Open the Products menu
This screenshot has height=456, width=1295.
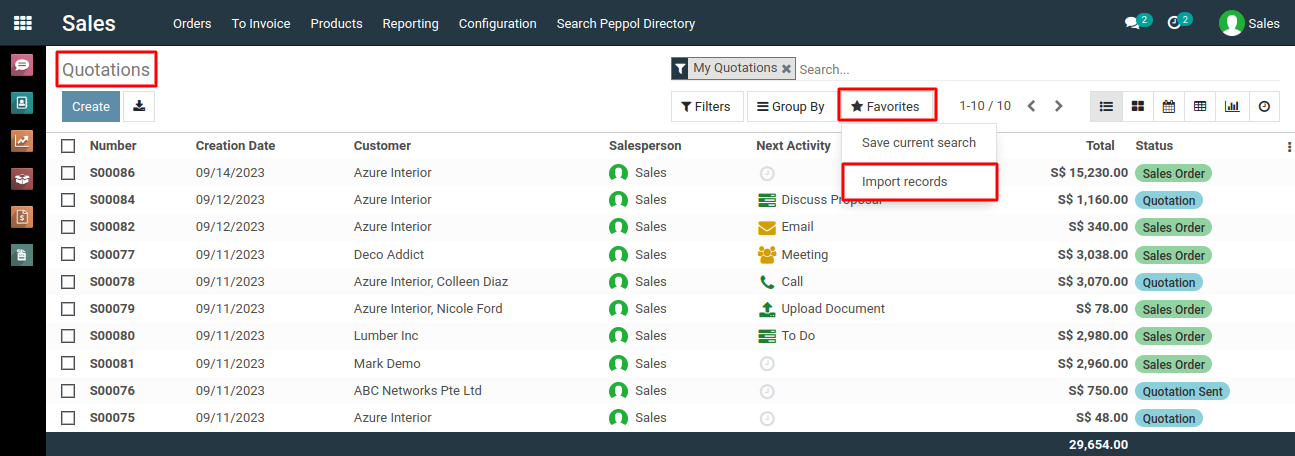[x=336, y=23]
